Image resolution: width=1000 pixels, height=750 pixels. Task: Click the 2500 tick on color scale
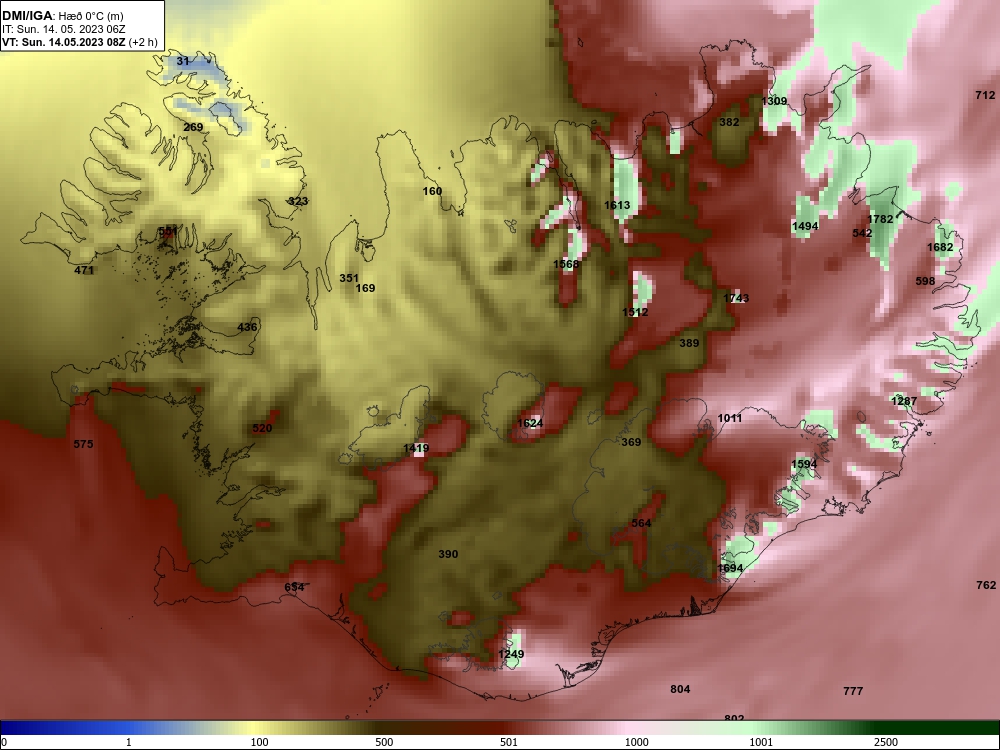pos(886,742)
